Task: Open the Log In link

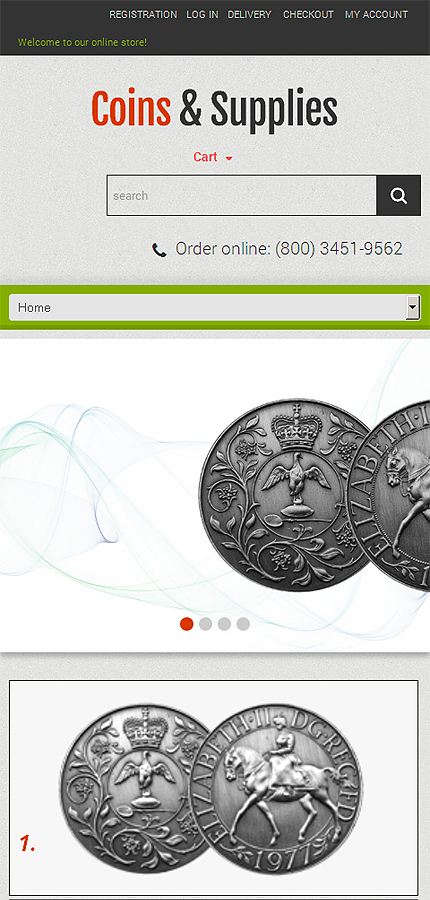Action: point(202,14)
